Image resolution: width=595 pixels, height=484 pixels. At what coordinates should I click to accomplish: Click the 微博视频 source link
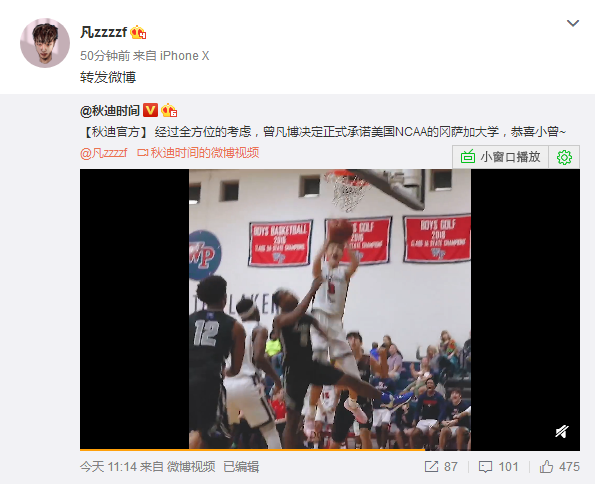coord(191,467)
